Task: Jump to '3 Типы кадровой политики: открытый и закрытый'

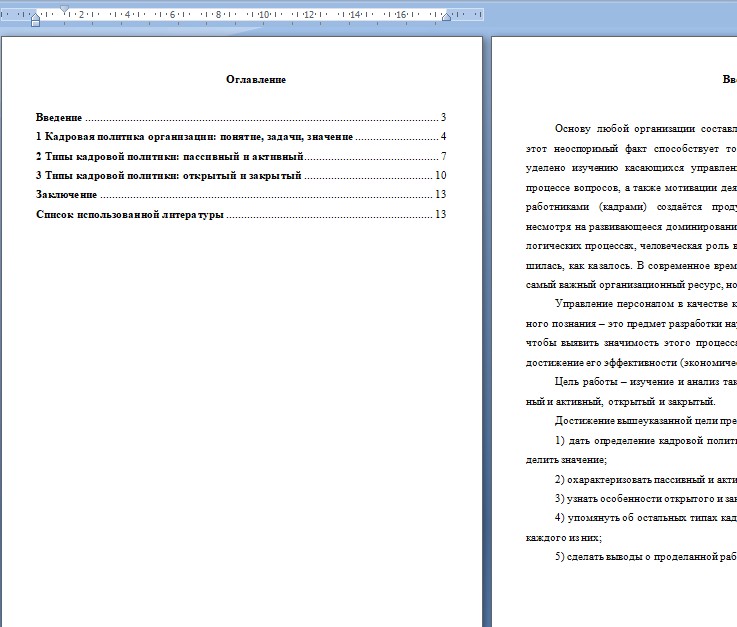Action: (x=168, y=175)
